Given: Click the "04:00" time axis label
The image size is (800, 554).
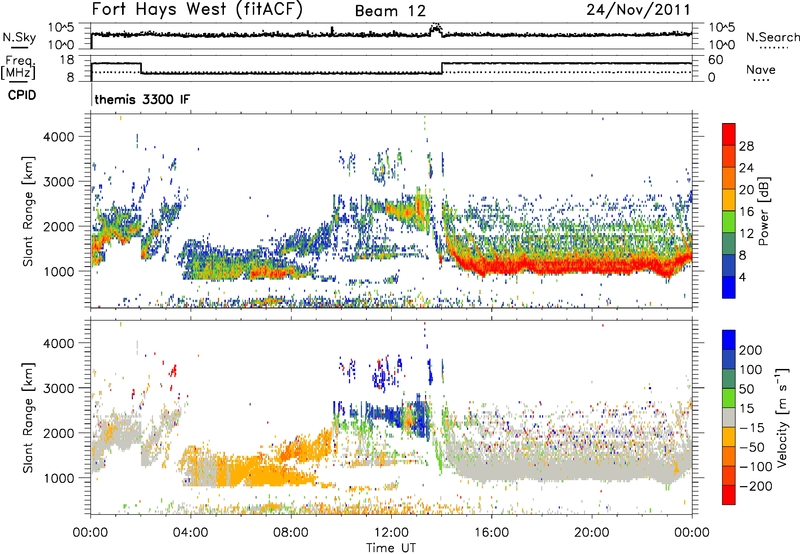Looking at the screenshot, I should click(x=191, y=533).
